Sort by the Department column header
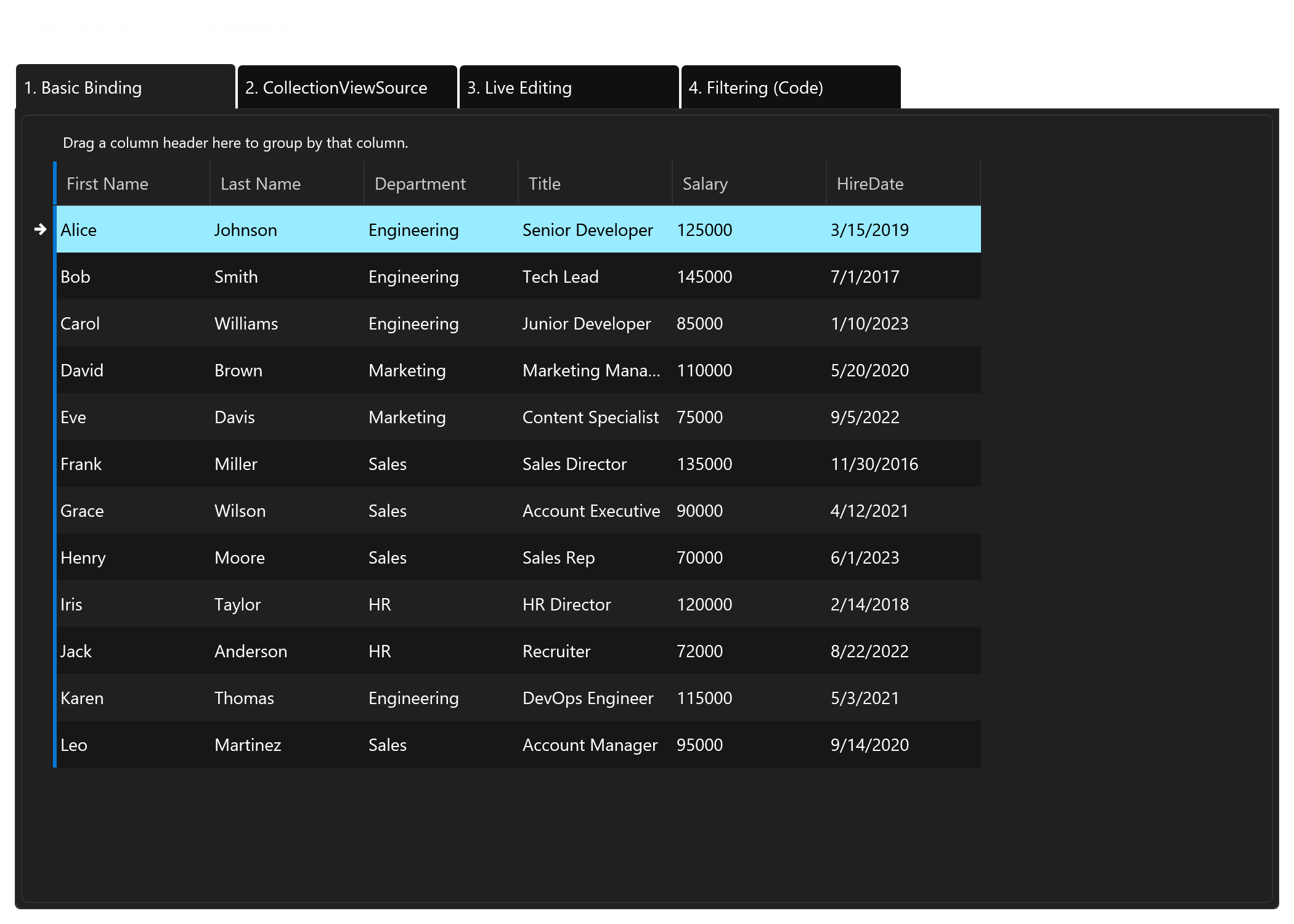Image resolution: width=1294 pixels, height=924 pixels. (419, 183)
